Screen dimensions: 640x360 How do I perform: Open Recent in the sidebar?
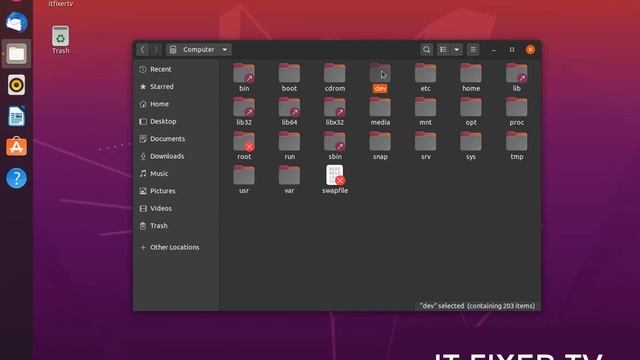click(176, 69)
